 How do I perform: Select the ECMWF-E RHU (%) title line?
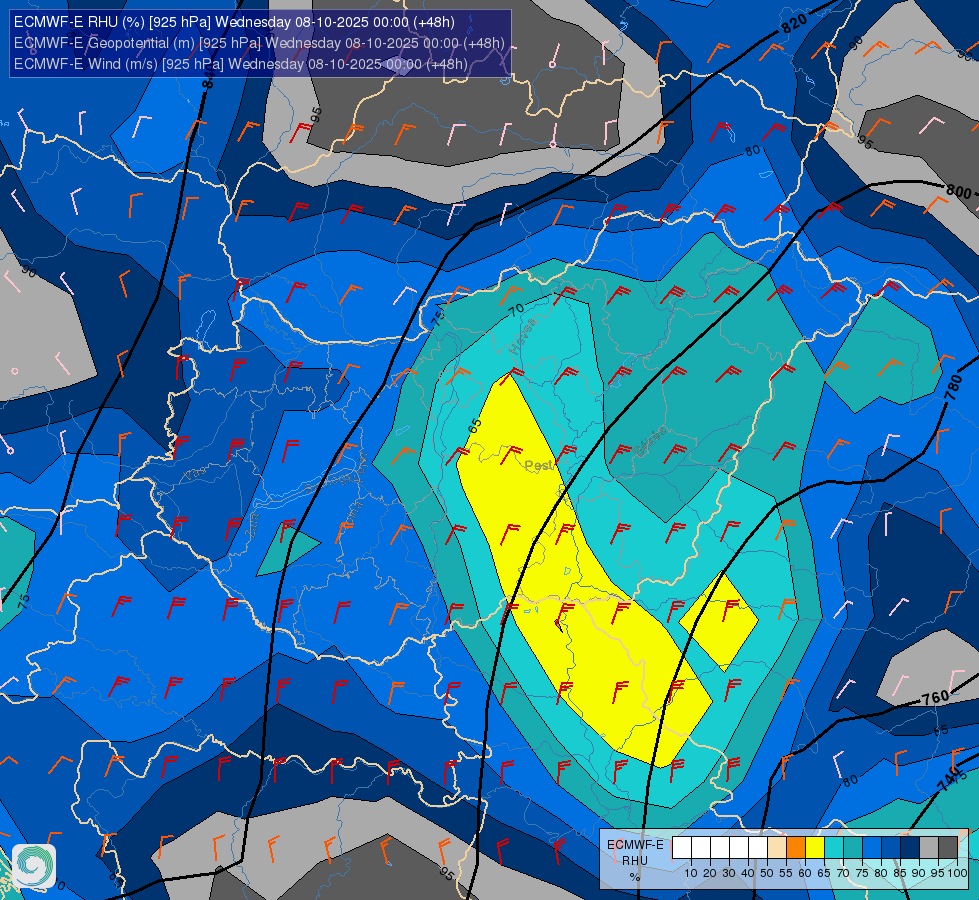(234, 22)
